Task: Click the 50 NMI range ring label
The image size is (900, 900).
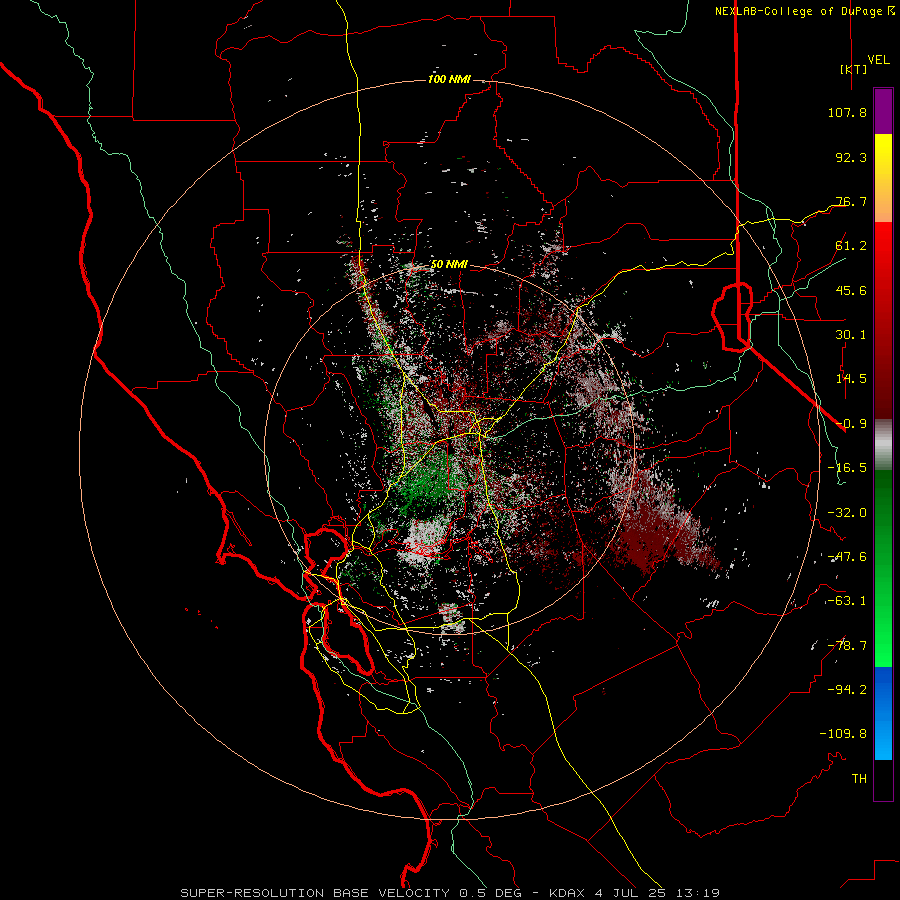Action: [449, 264]
